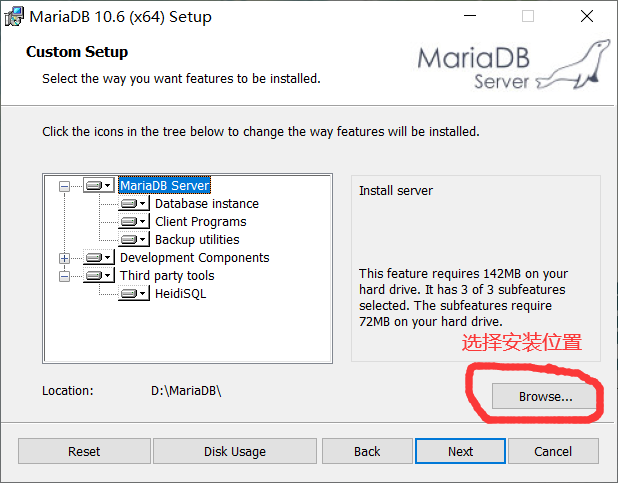Image resolution: width=618 pixels, height=483 pixels.
Task: Select Database instance in feature tree
Action: [207, 203]
